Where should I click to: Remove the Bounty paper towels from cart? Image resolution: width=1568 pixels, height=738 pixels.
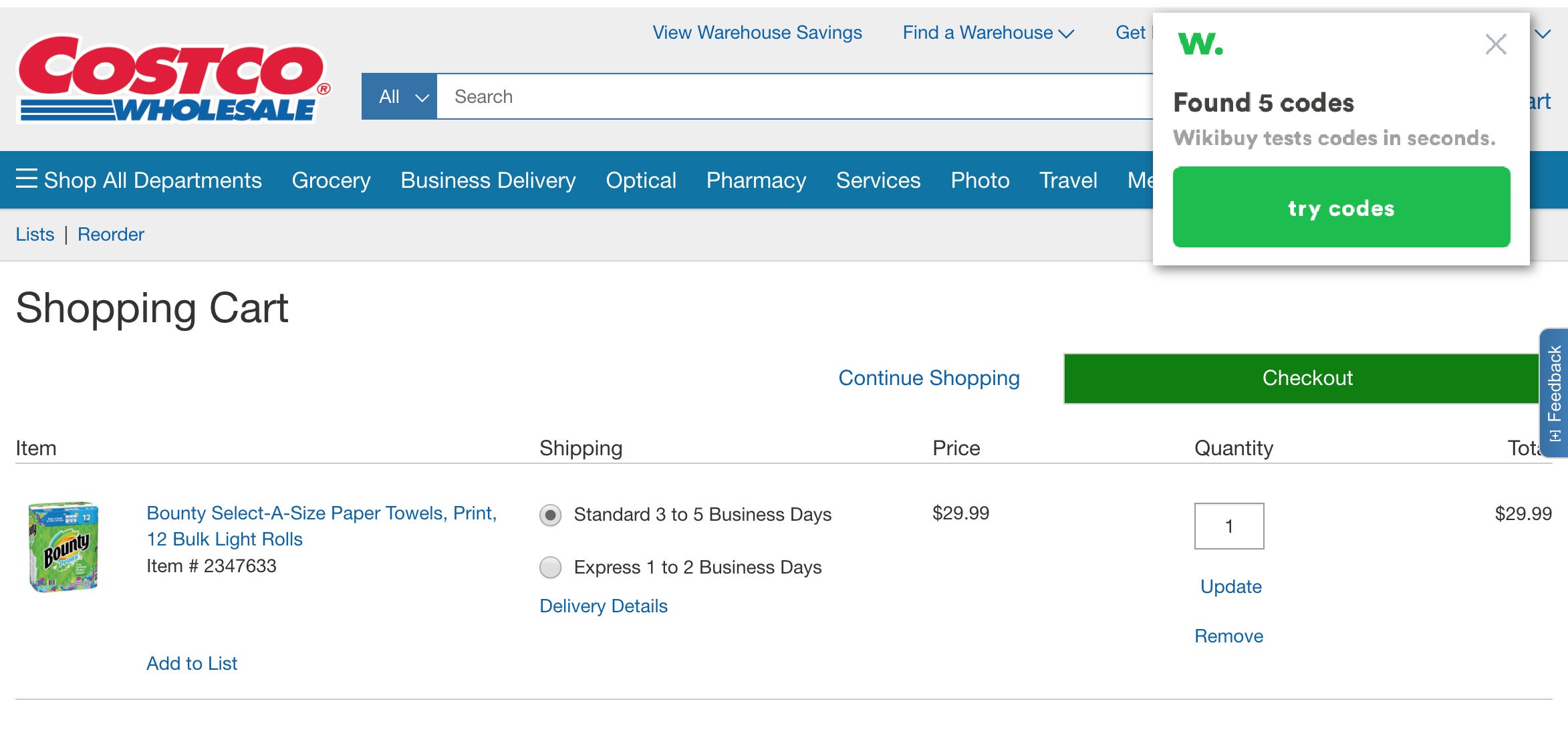tap(1228, 636)
